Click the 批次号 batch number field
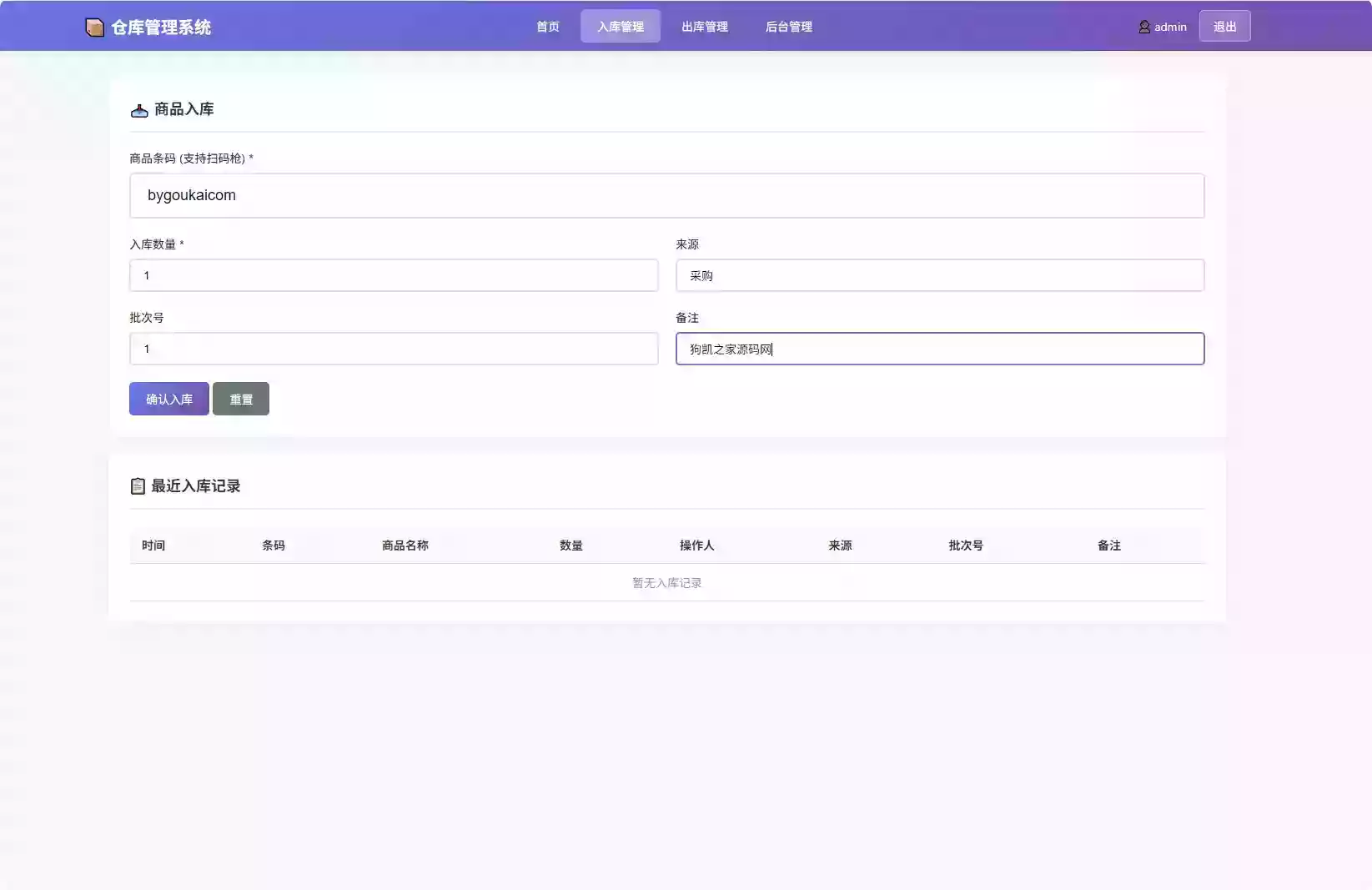This screenshot has width=1372, height=890. point(394,349)
